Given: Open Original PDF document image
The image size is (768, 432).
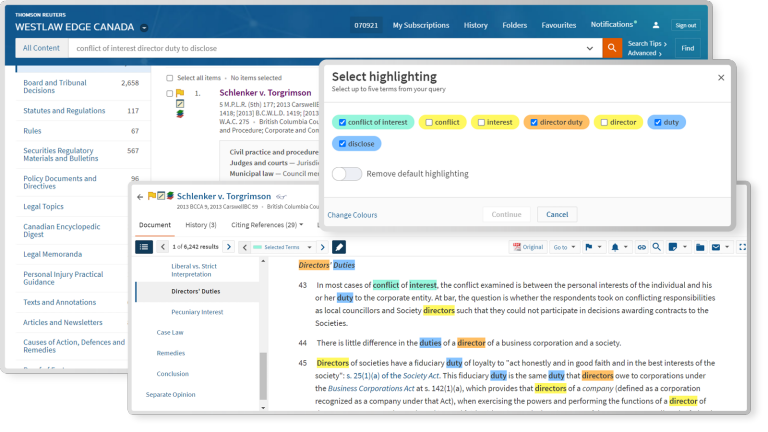Looking at the screenshot, I should pyautogui.click(x=528, y=247).
